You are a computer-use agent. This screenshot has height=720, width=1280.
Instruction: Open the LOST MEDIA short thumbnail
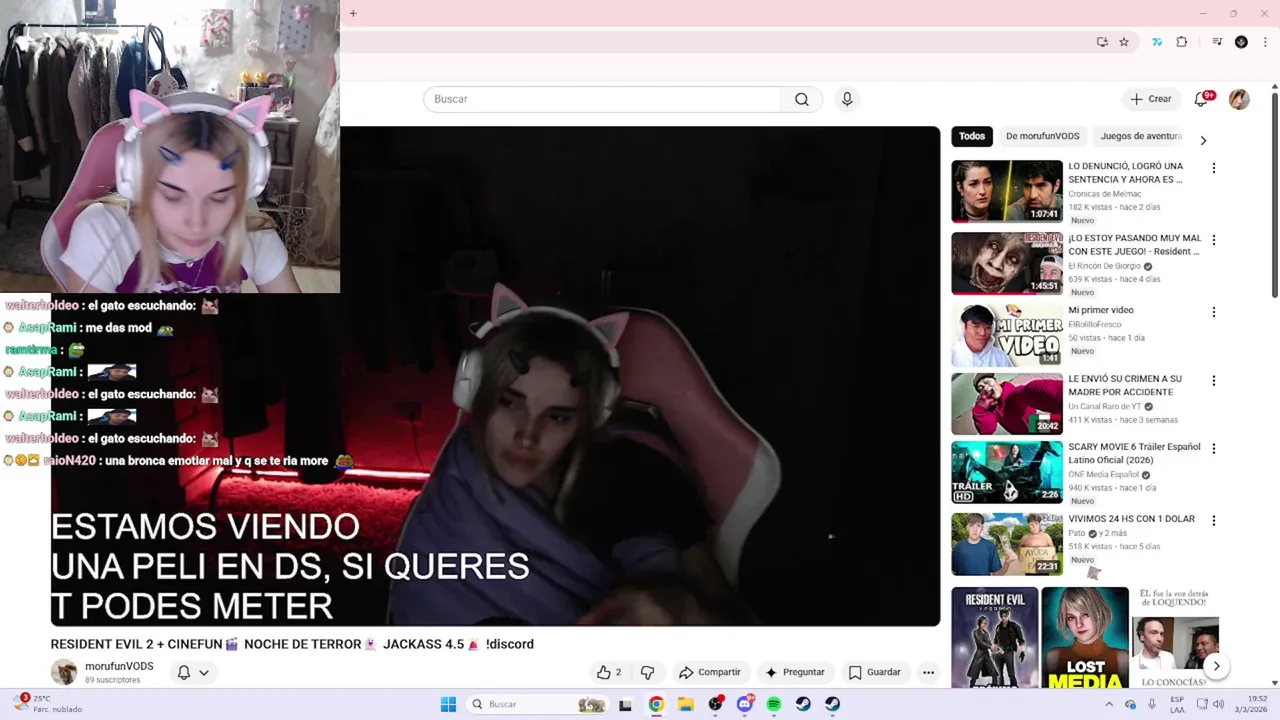1085,638
